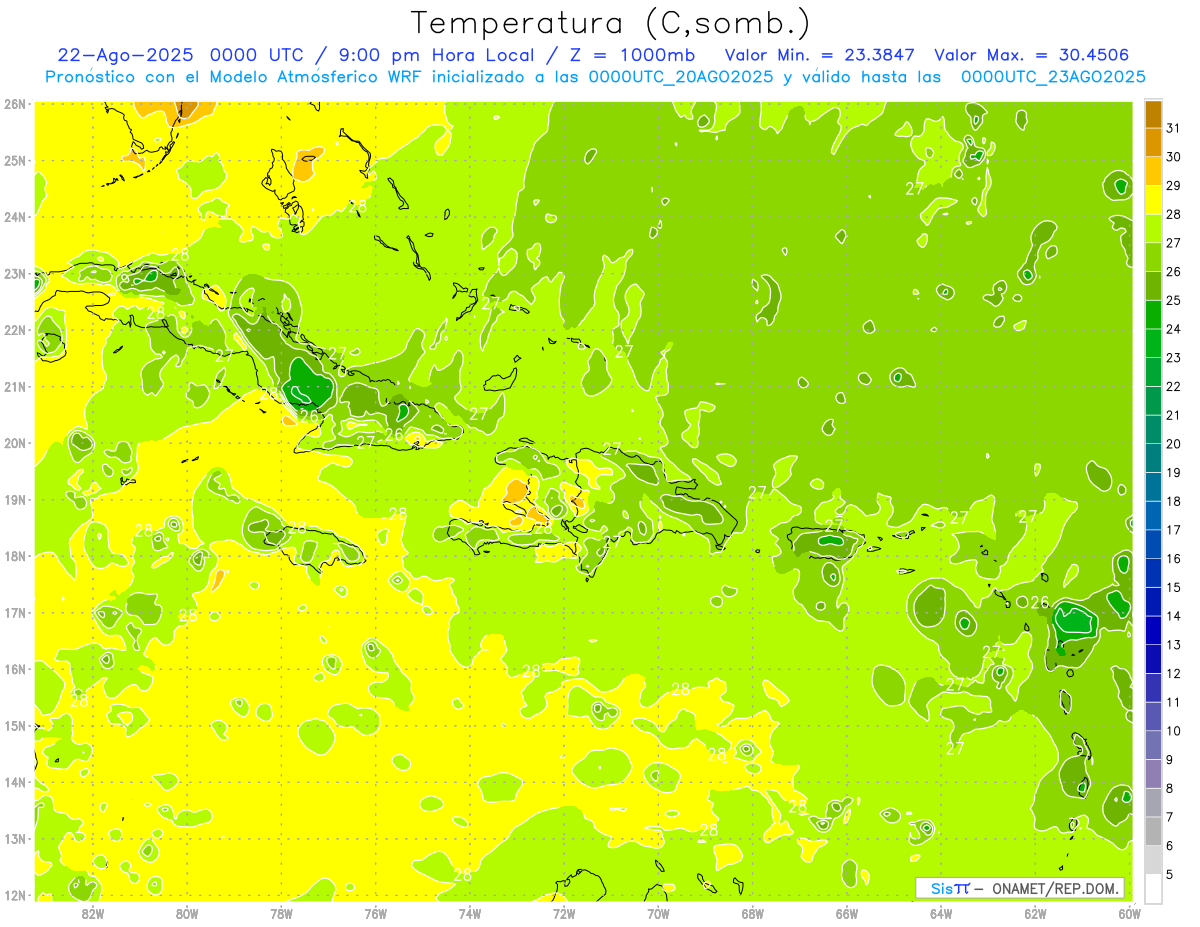Pick the dark green color scale segment between 24 and 25
Viewport: 1200px width, 927px height.
pyautogui.click(x=1153, y=315)
